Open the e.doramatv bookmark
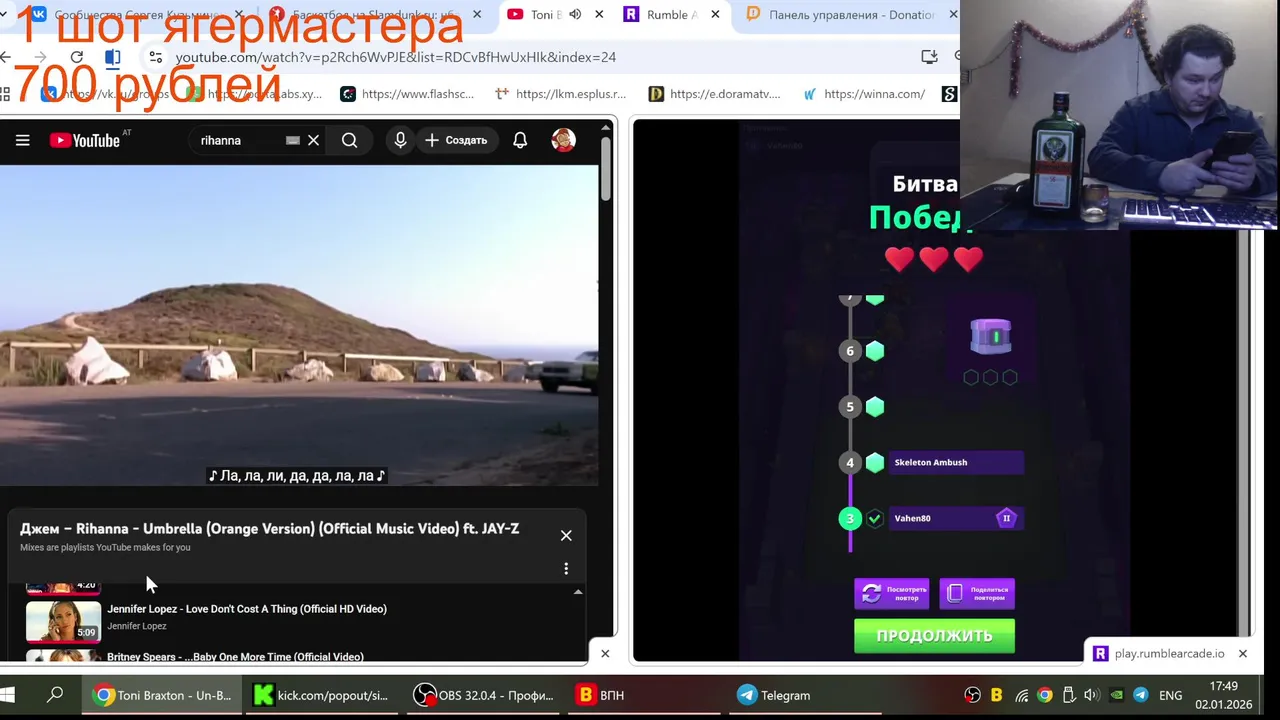The image size is (1280, 720). pos(714,94)
